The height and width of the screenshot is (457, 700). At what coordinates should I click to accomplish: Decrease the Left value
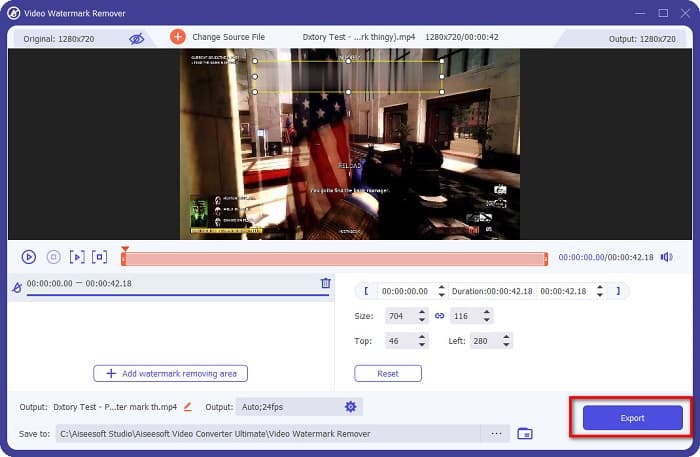coord(506,345)
